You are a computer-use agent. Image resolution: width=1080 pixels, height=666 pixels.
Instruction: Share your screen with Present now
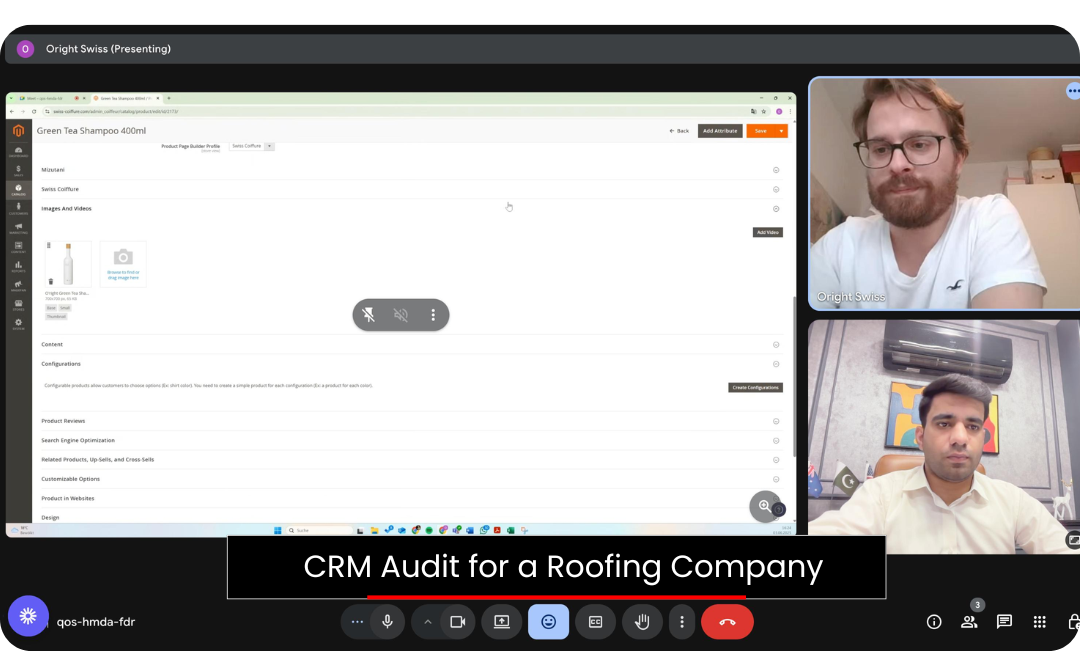501,622
